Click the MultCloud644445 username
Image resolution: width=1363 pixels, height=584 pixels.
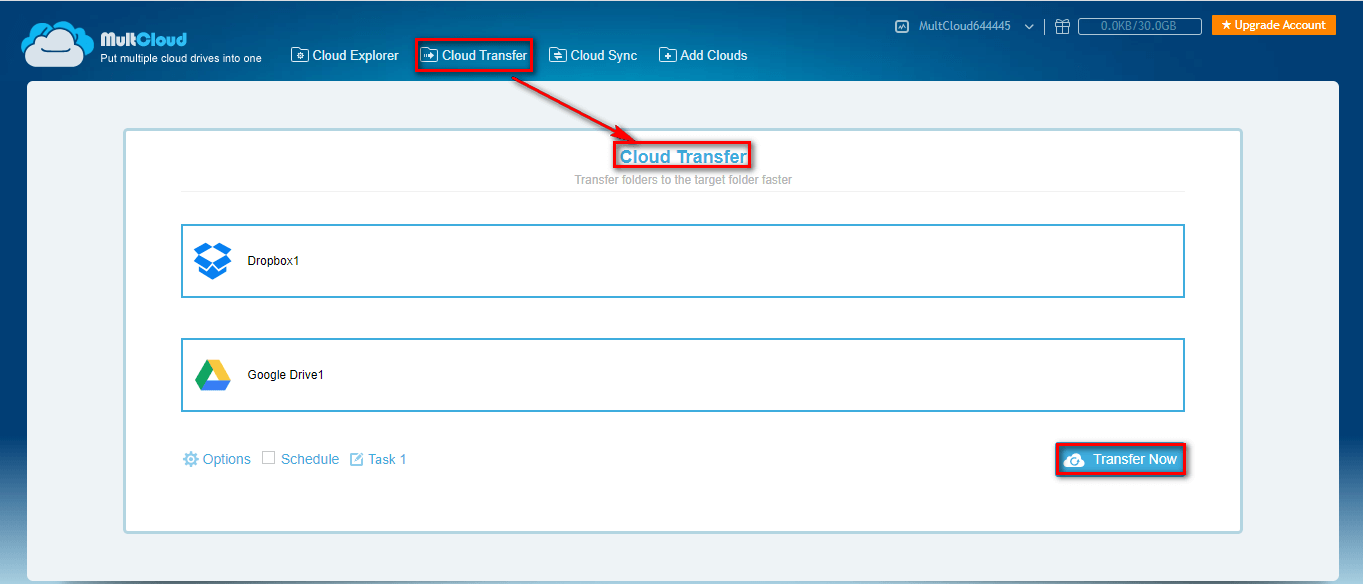[965, 27]
